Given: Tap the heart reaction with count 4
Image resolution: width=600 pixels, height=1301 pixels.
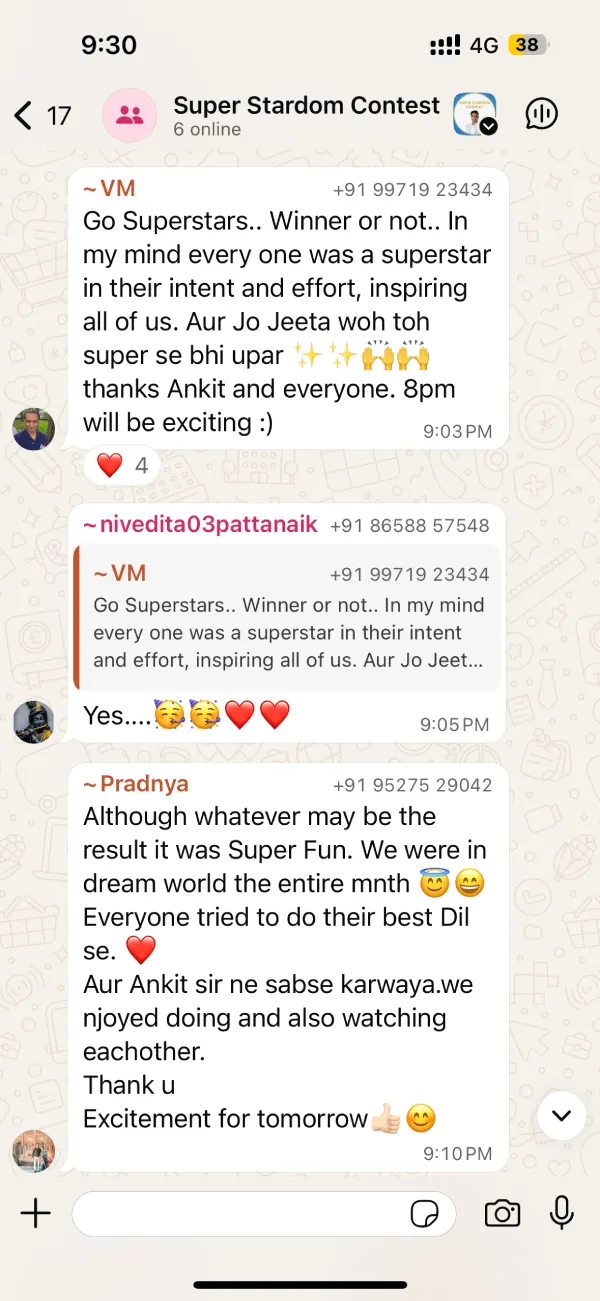Looking at the screenshot, I should click(x=122, y=465).
